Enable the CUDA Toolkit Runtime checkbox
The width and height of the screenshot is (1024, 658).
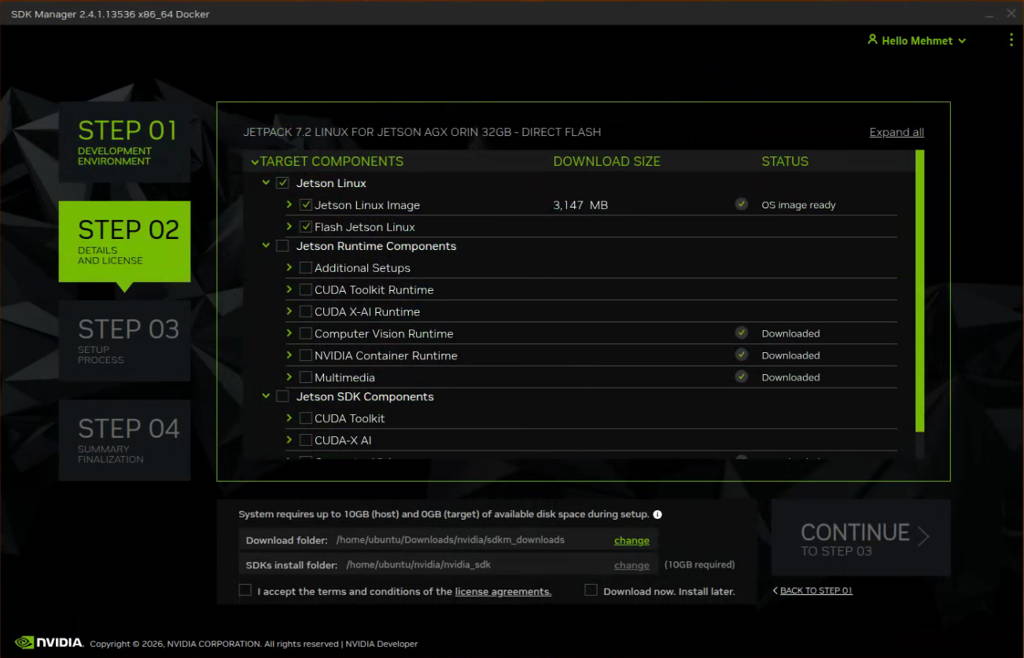tap(306, 290)
